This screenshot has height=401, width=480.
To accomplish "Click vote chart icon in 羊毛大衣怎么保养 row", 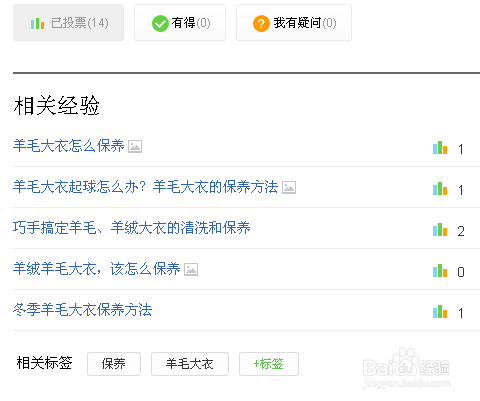I will tap(440, 148).
